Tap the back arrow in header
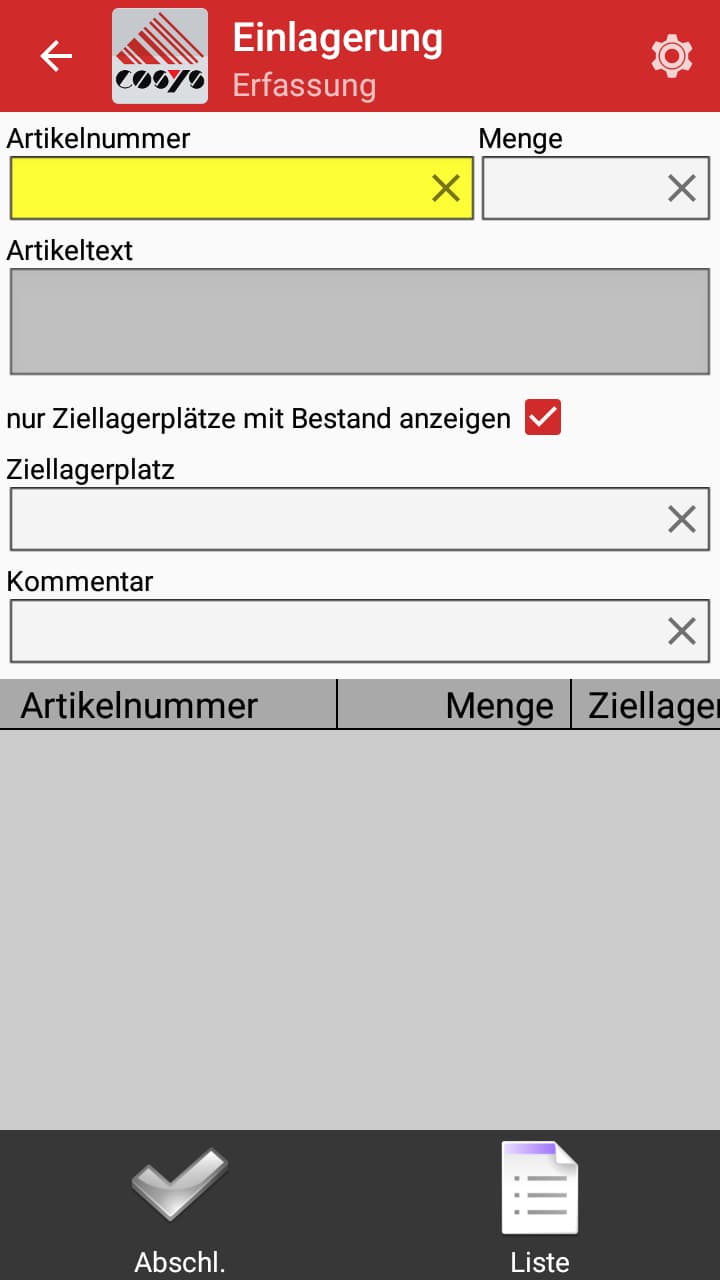The image size is (720, 1280). (56, 56)
